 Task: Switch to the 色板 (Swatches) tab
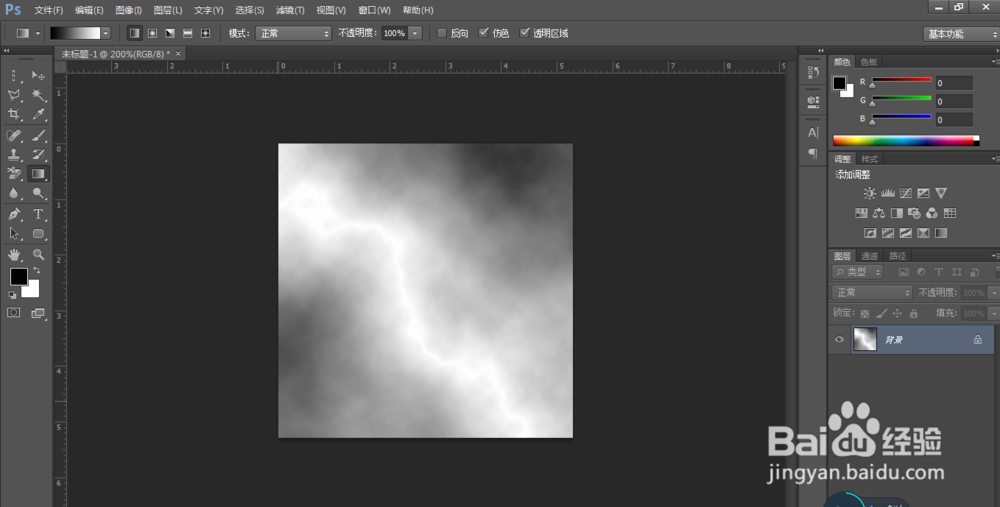(x=869, y=62)
